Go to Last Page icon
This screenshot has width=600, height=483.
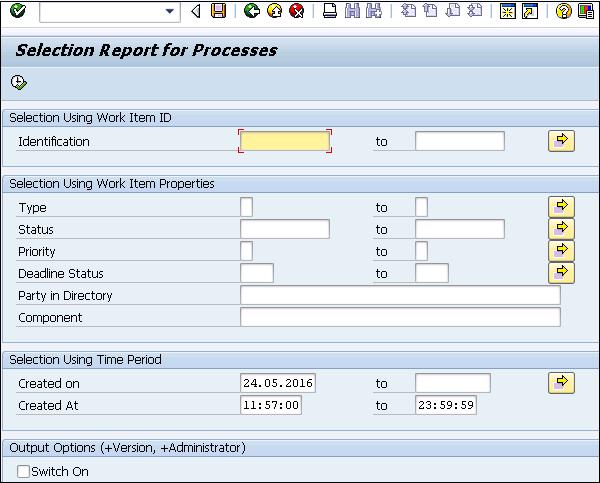tap(475, 11)
